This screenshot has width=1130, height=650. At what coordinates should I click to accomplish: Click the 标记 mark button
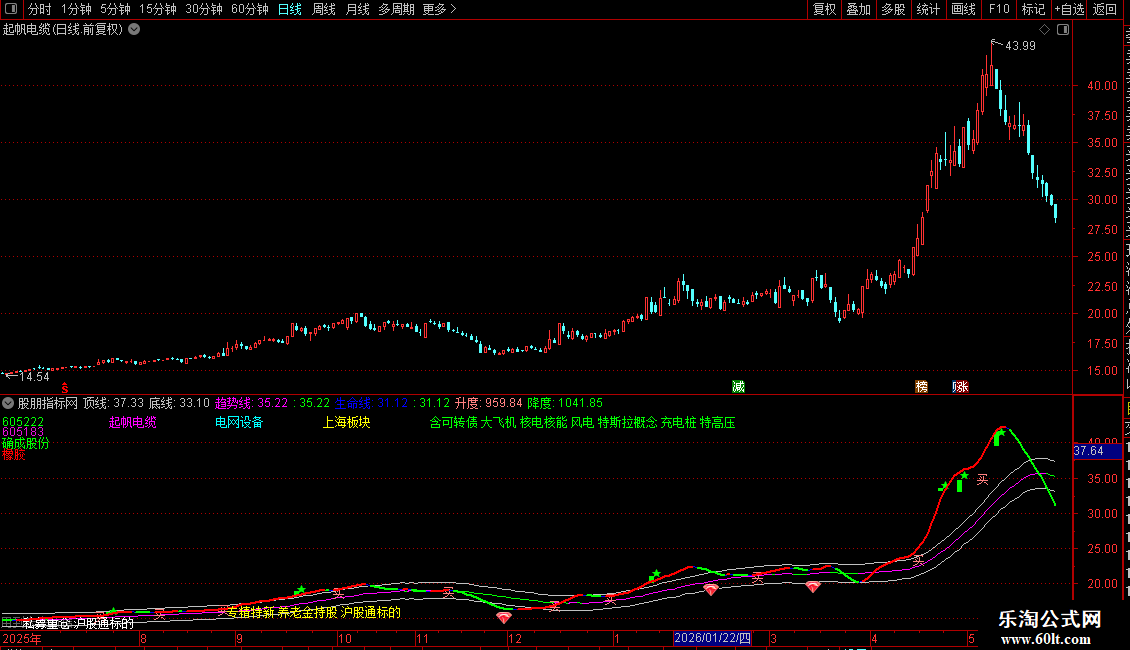(1033, 9)
